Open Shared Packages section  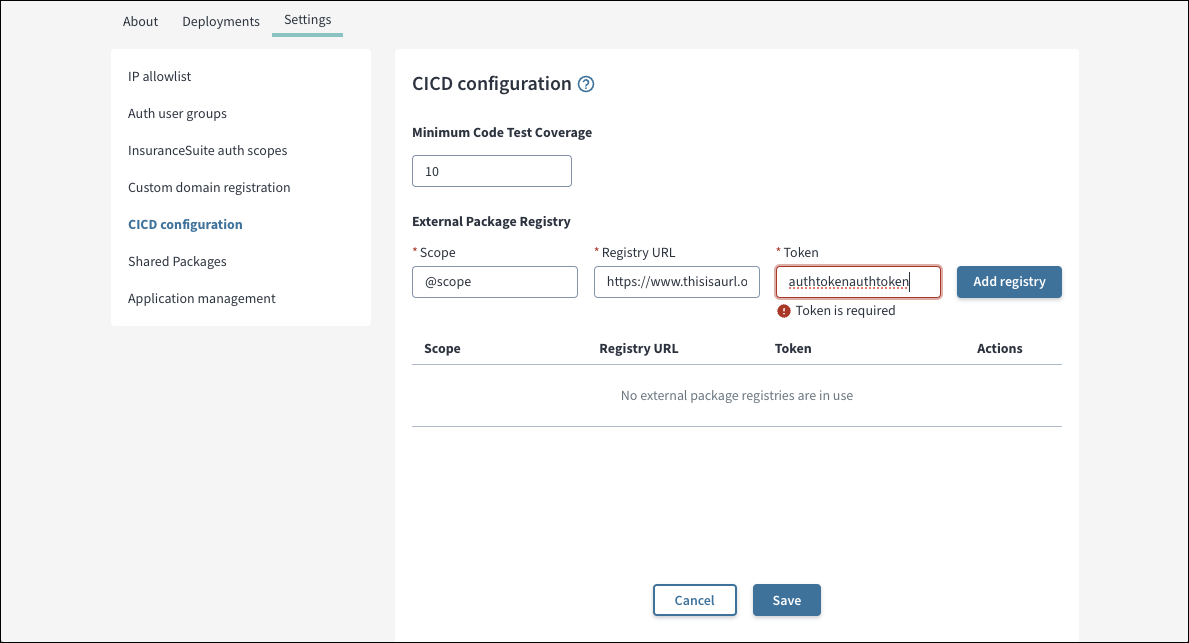click(x=177, y=262)
